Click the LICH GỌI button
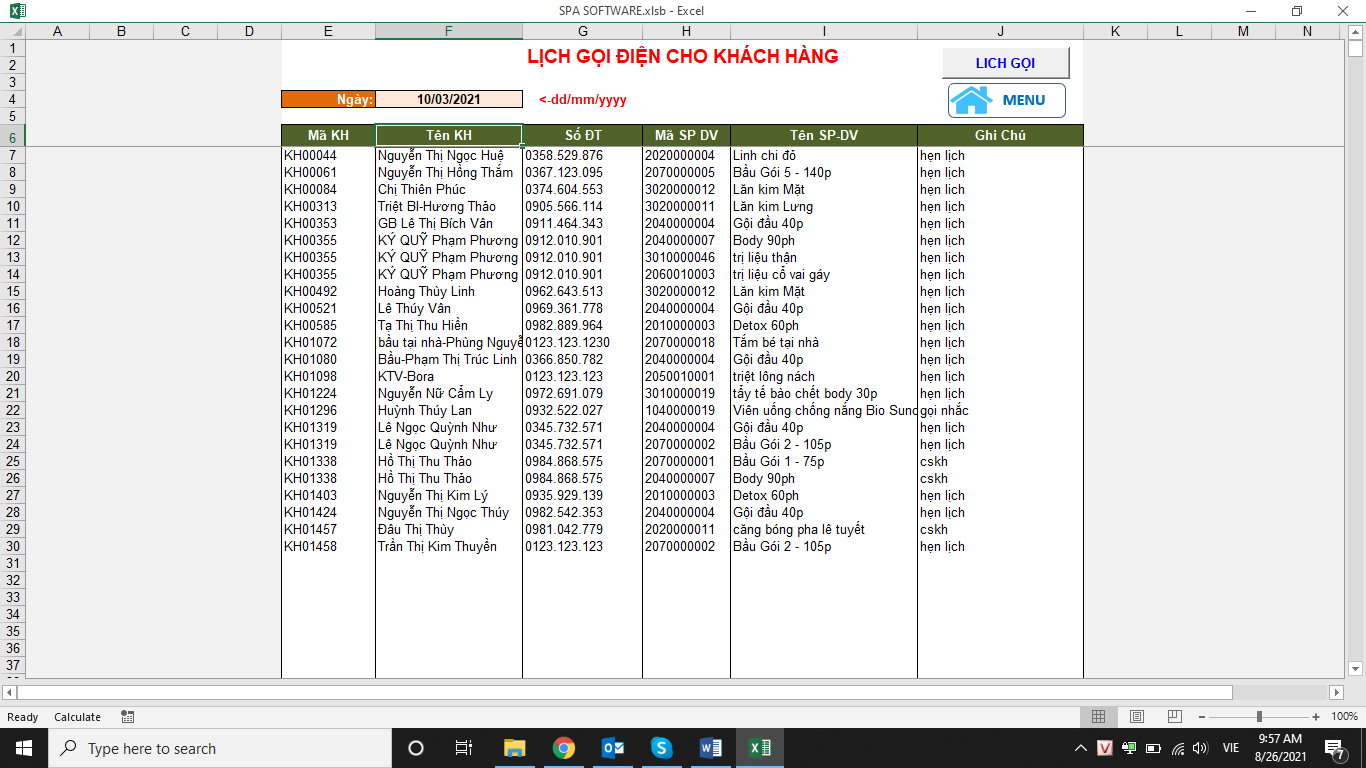 [1006, 63]
